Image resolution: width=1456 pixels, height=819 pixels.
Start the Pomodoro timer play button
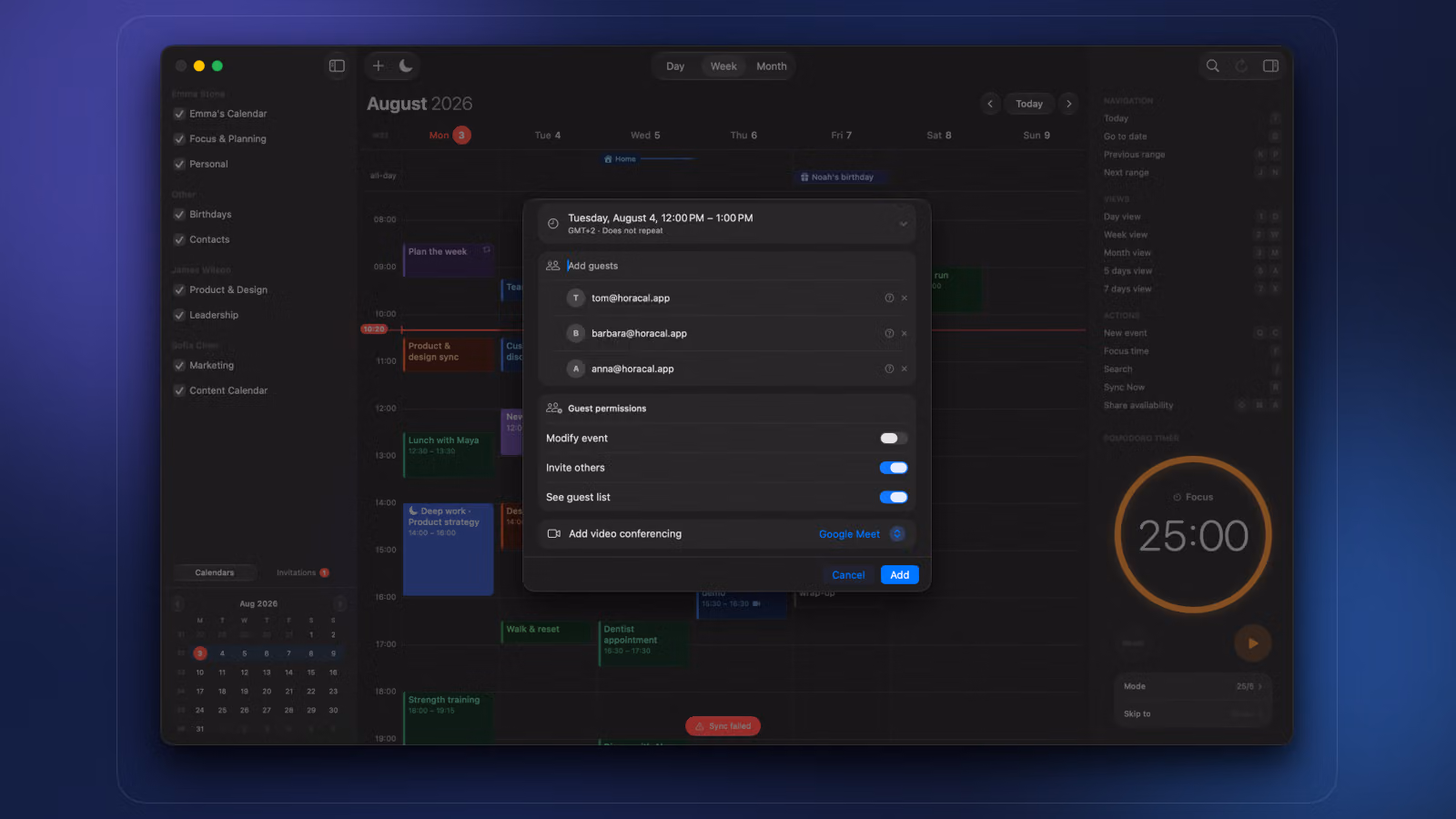click(x=1253, y=643)
